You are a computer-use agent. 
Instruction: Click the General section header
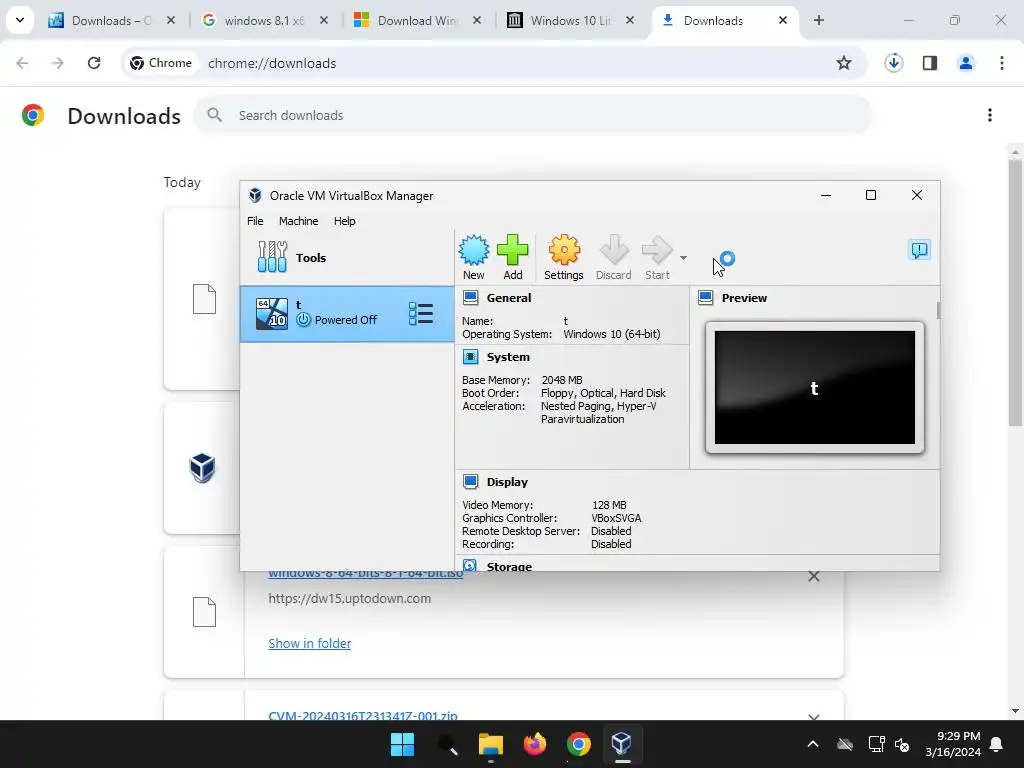click(509, 298)
